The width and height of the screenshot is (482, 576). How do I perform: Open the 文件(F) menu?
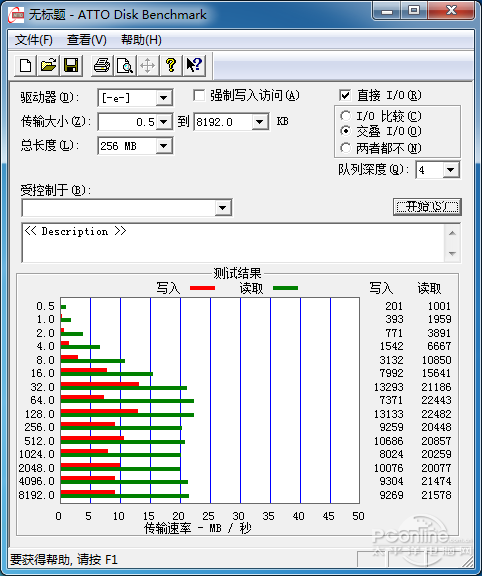point(33,40)
